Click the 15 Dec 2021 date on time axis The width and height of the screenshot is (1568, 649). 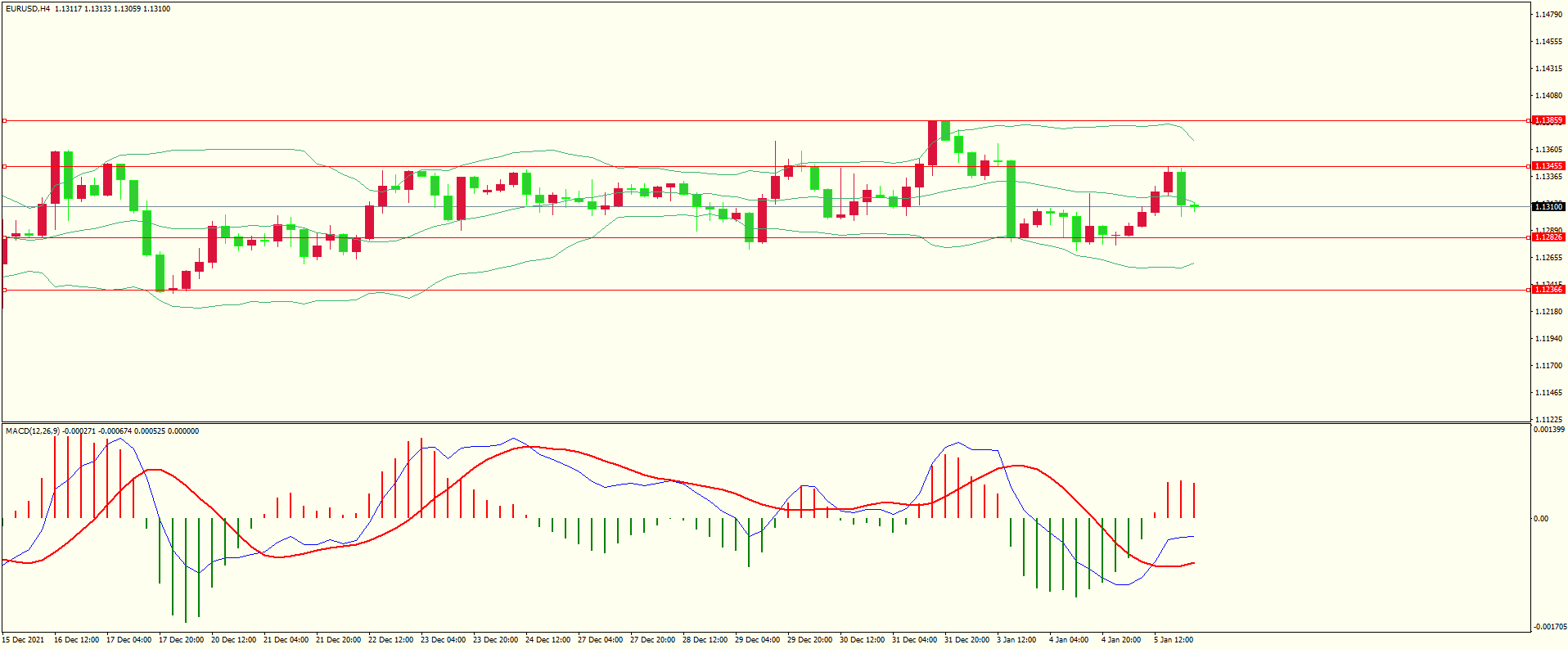pyautogui.click(x=24, y=640)
